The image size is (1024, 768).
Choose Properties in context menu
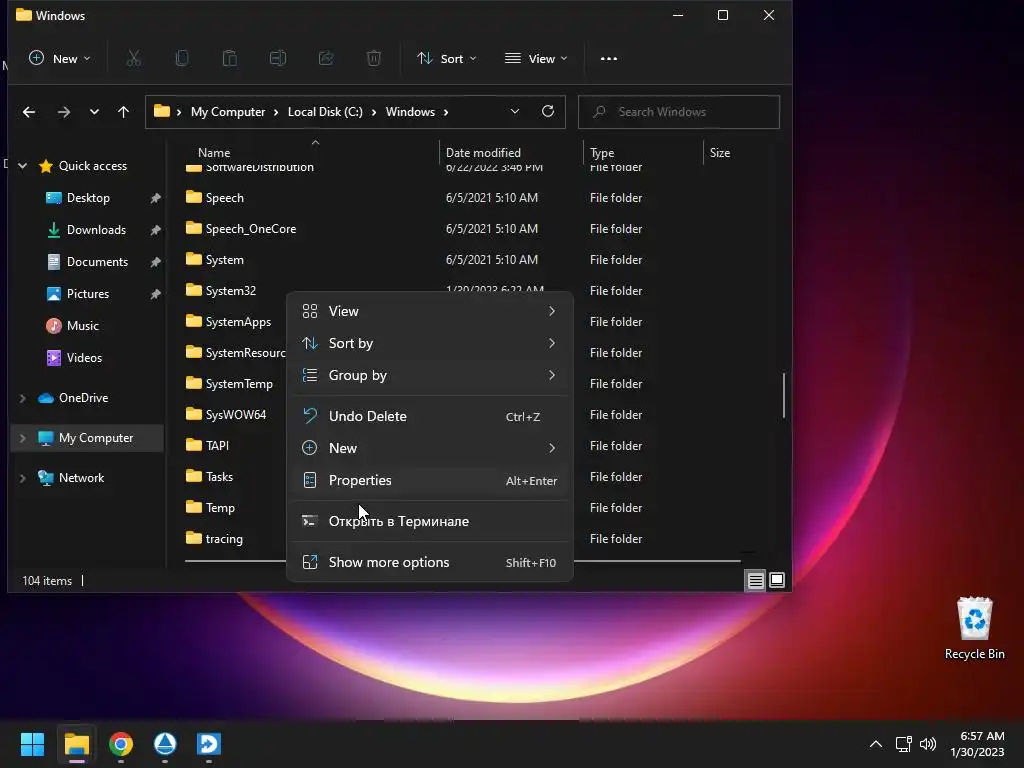tap(430, 480)
